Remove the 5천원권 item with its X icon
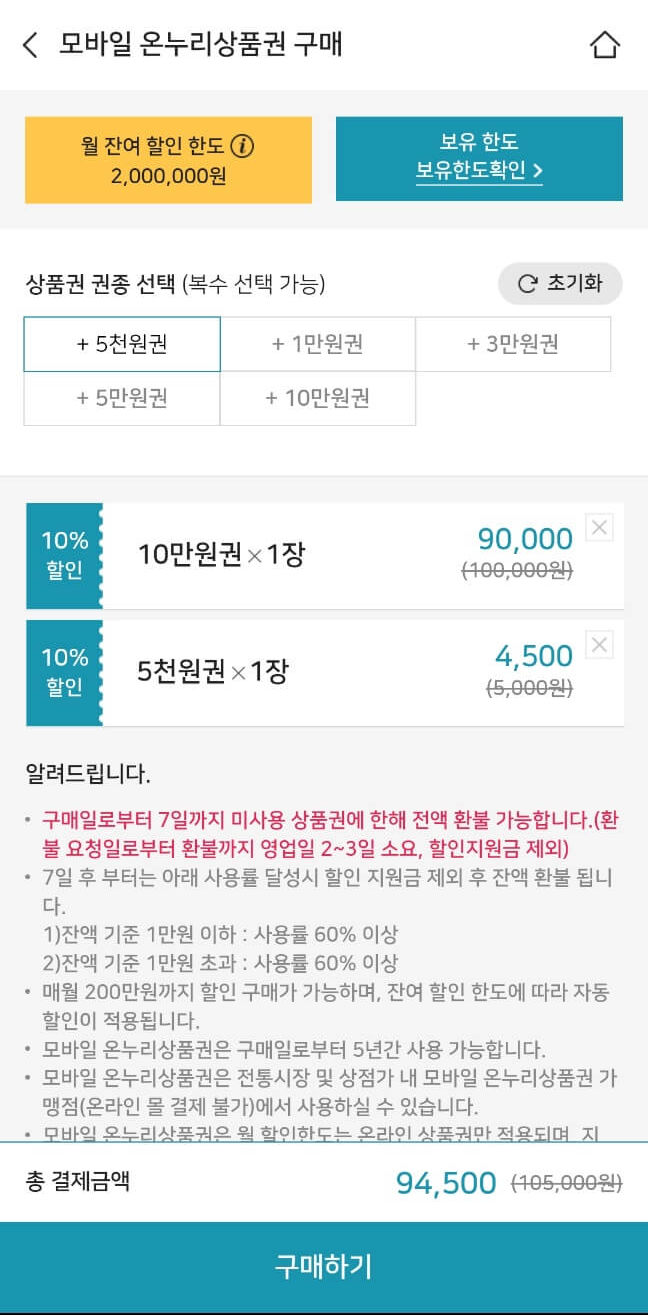Image resolution: width=648 pixels, height=1315 pixels. (x=599, y=645)
